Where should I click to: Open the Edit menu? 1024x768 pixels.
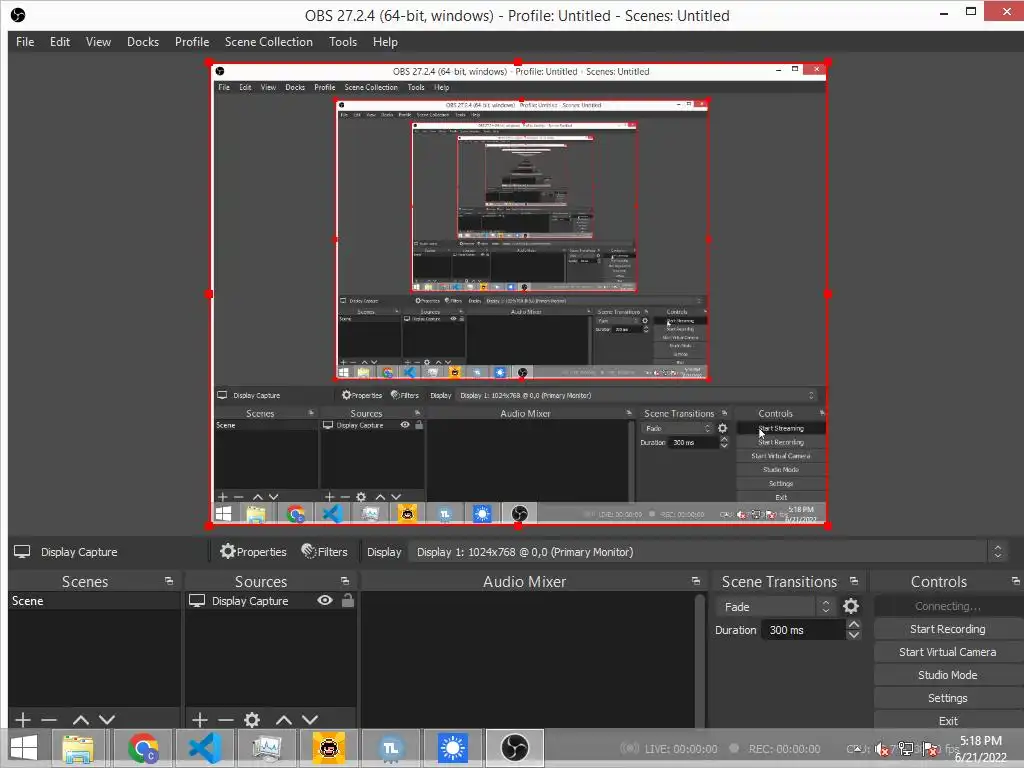[59, 42]
